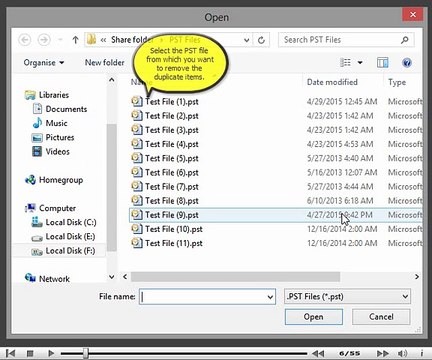Change view with the view icon
432x360 pixels.
(345, 62)
